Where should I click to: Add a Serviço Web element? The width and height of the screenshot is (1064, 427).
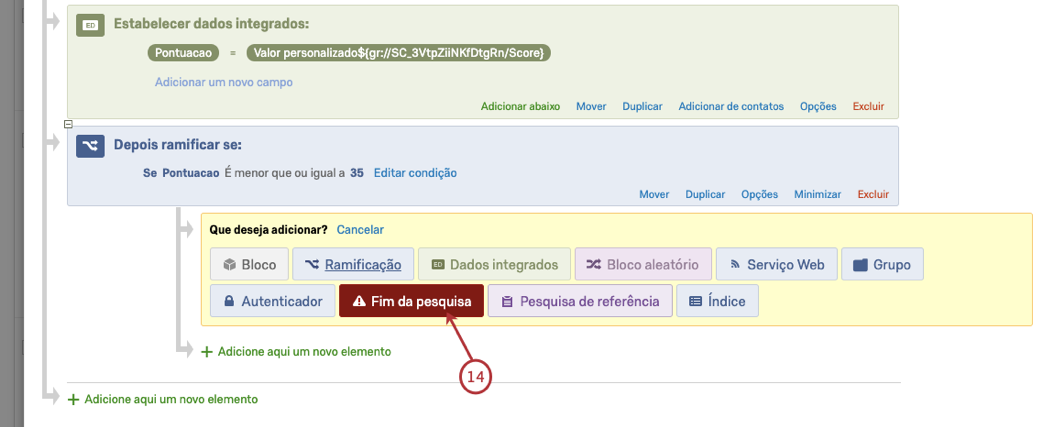776,264
